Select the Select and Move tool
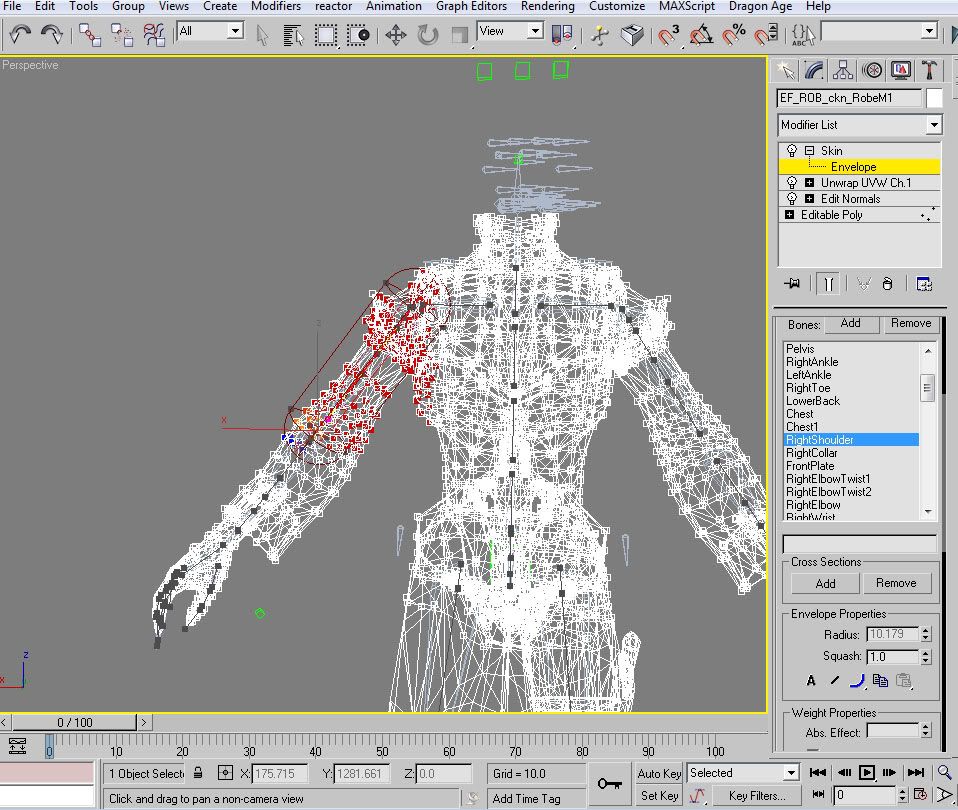 [x=395, y=35]
